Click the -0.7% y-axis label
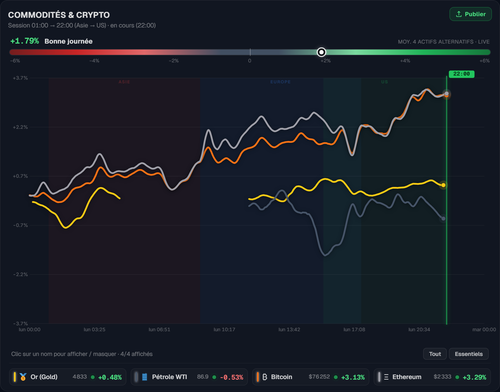 (x=20, y=225)
